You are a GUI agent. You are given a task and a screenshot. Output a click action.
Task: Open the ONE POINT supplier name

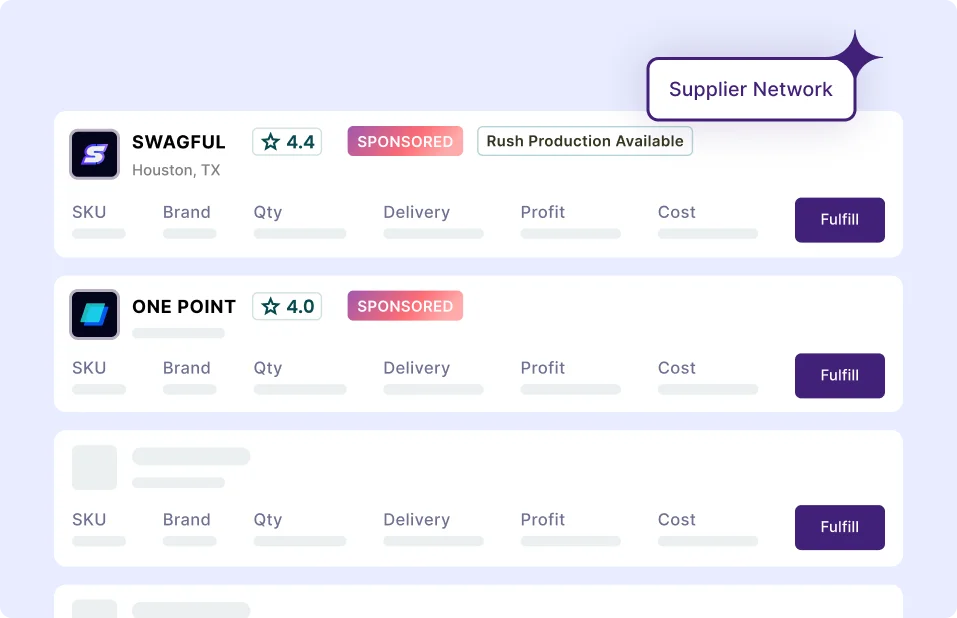pos(184,306)
